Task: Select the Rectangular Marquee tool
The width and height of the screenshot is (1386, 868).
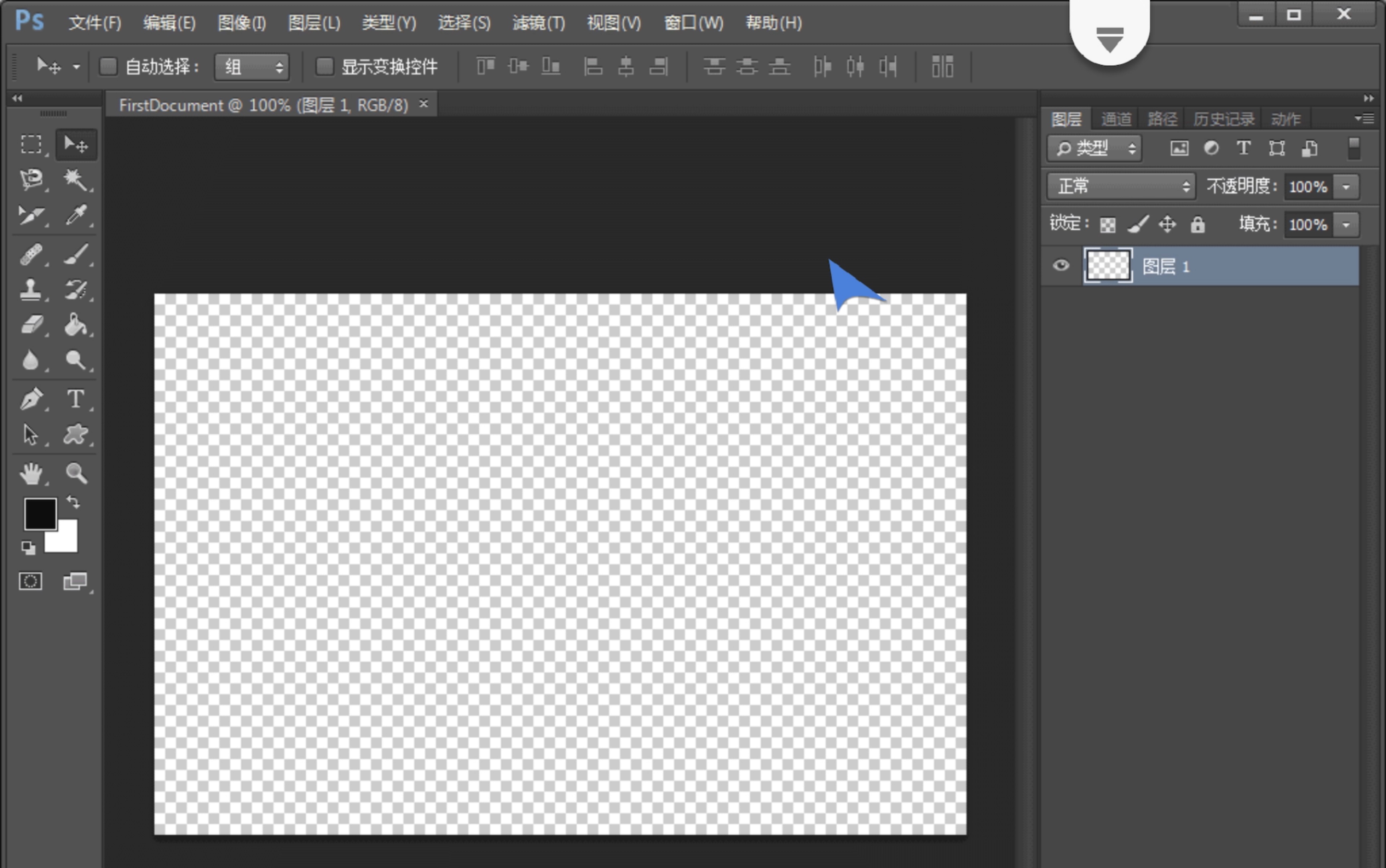Action: (31, 144)
